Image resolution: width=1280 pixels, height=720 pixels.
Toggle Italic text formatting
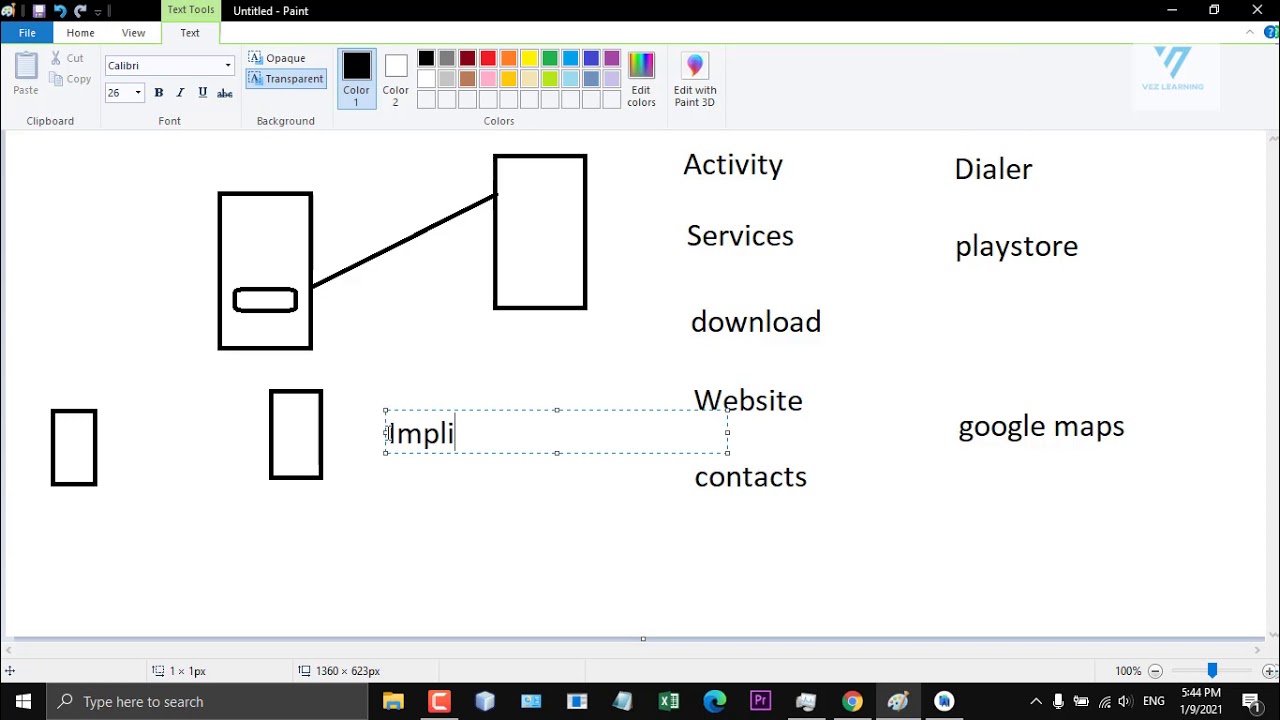click(x=180, y=93)
